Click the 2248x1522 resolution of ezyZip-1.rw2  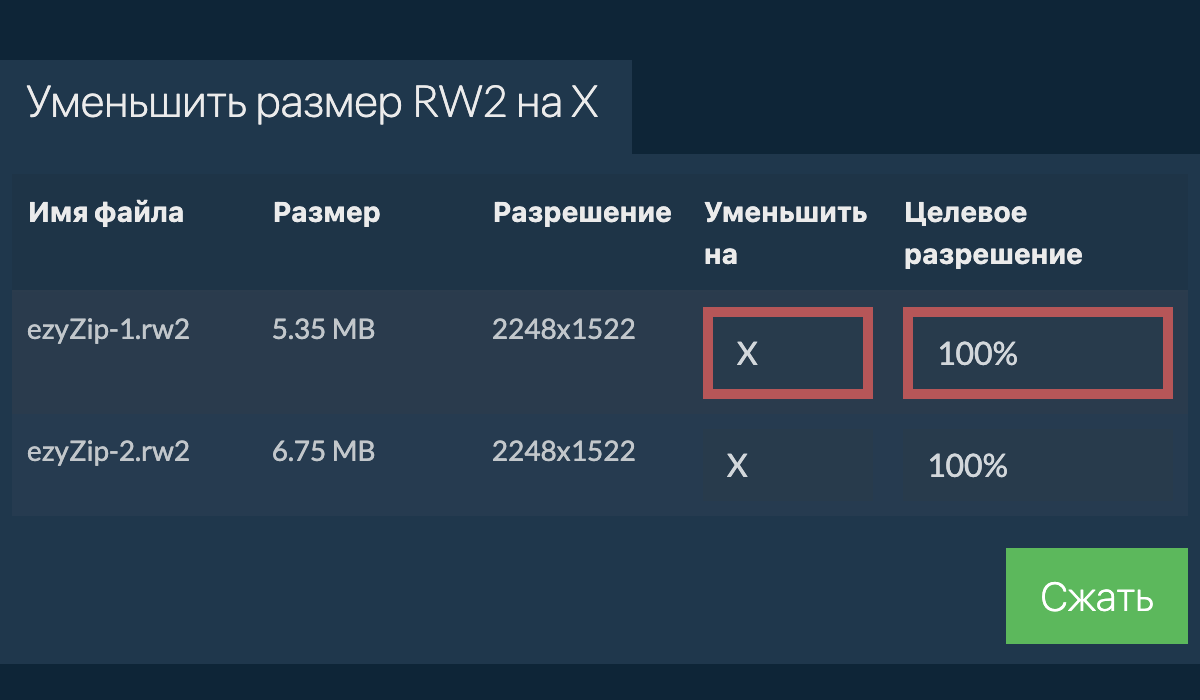point(564,329)
